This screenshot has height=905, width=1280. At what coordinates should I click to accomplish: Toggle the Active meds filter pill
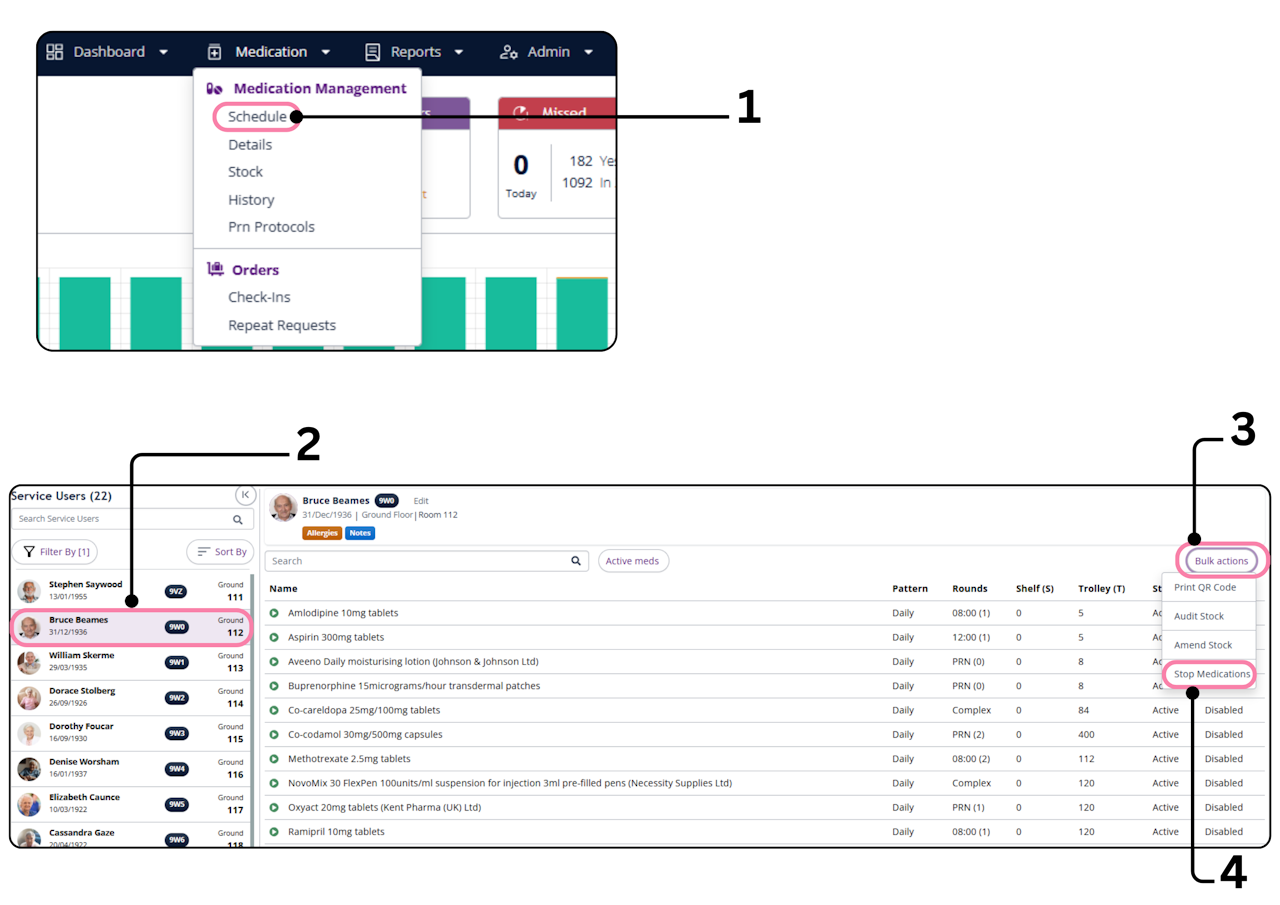[633, 561]
